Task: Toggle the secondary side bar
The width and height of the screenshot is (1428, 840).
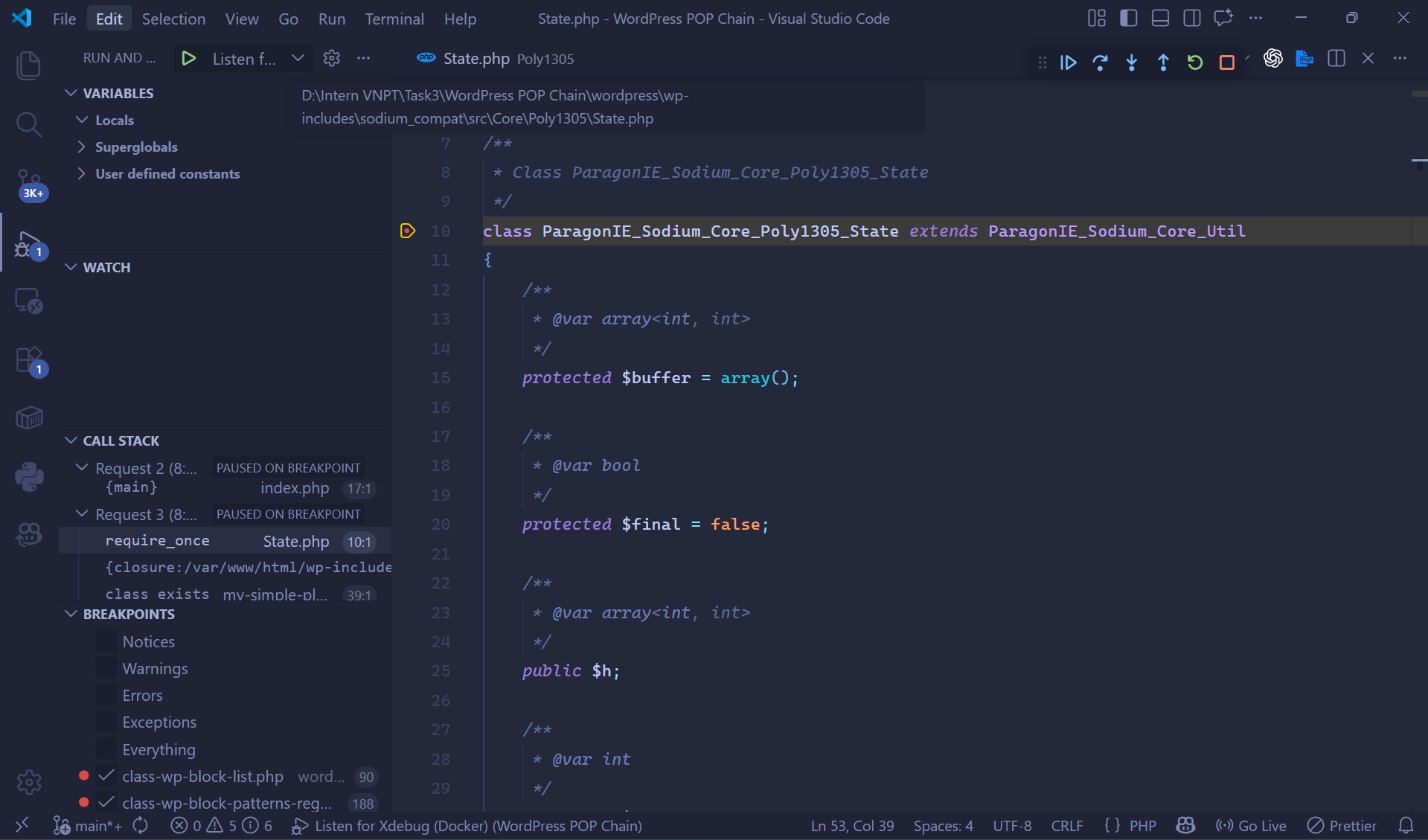Action: pos(1192,18)
